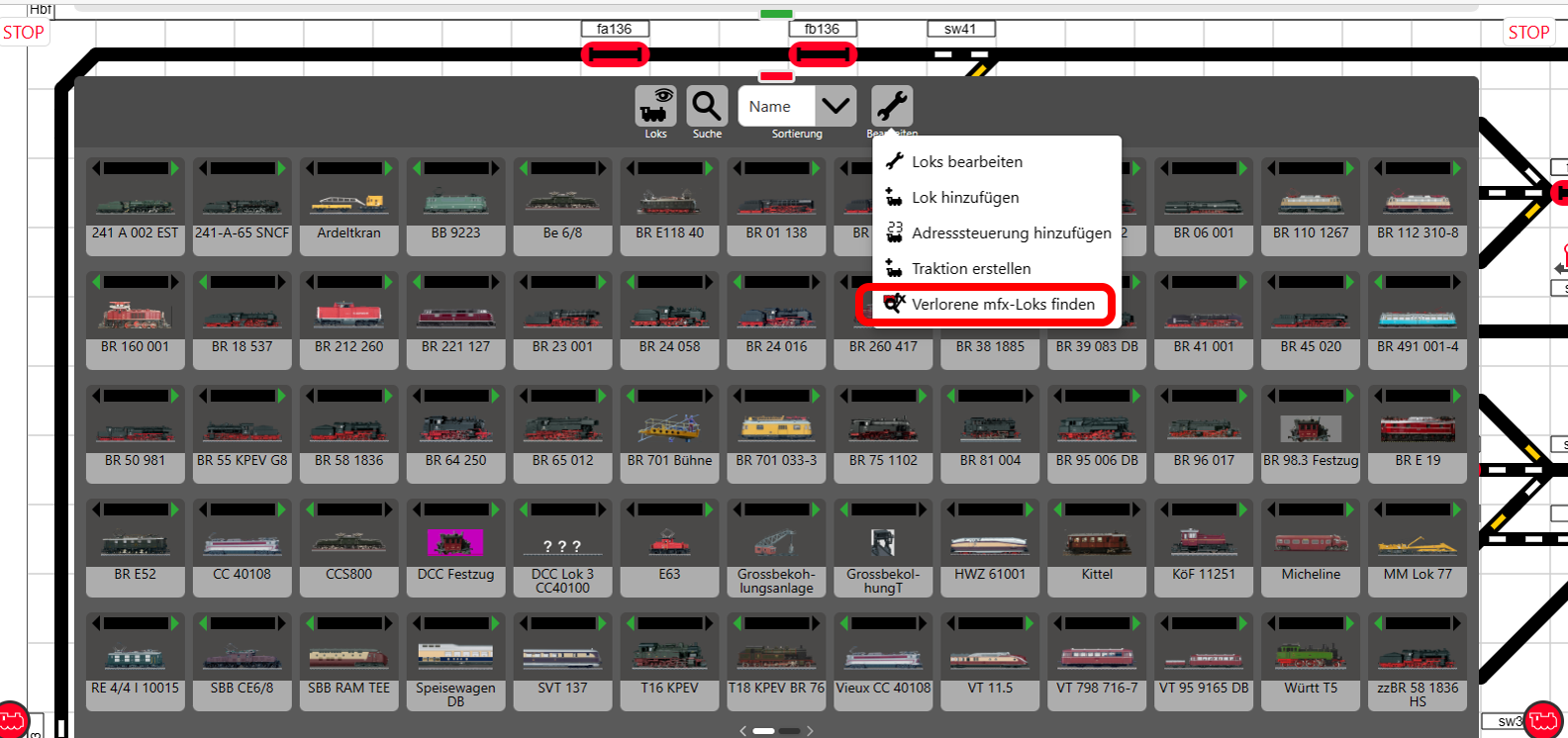Select locomotive BR 64 250
The height and width of the screenshot is (738, 1568).
(456, 434)
